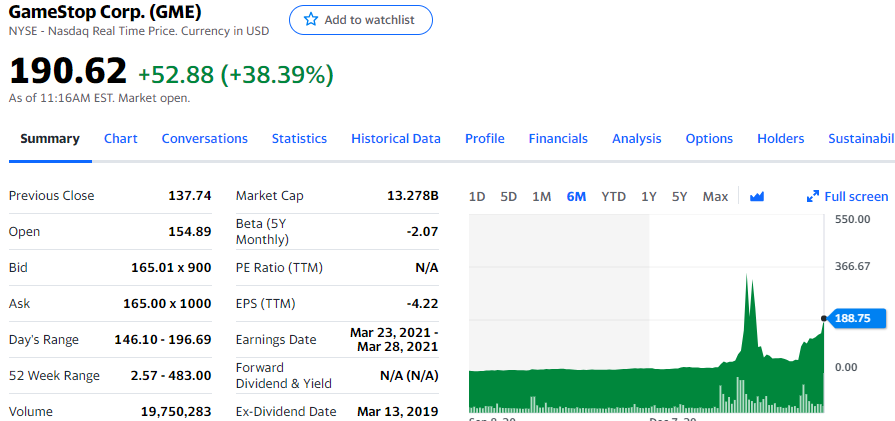
Task: Click the Full screen link text
Action: pos(856,197)
